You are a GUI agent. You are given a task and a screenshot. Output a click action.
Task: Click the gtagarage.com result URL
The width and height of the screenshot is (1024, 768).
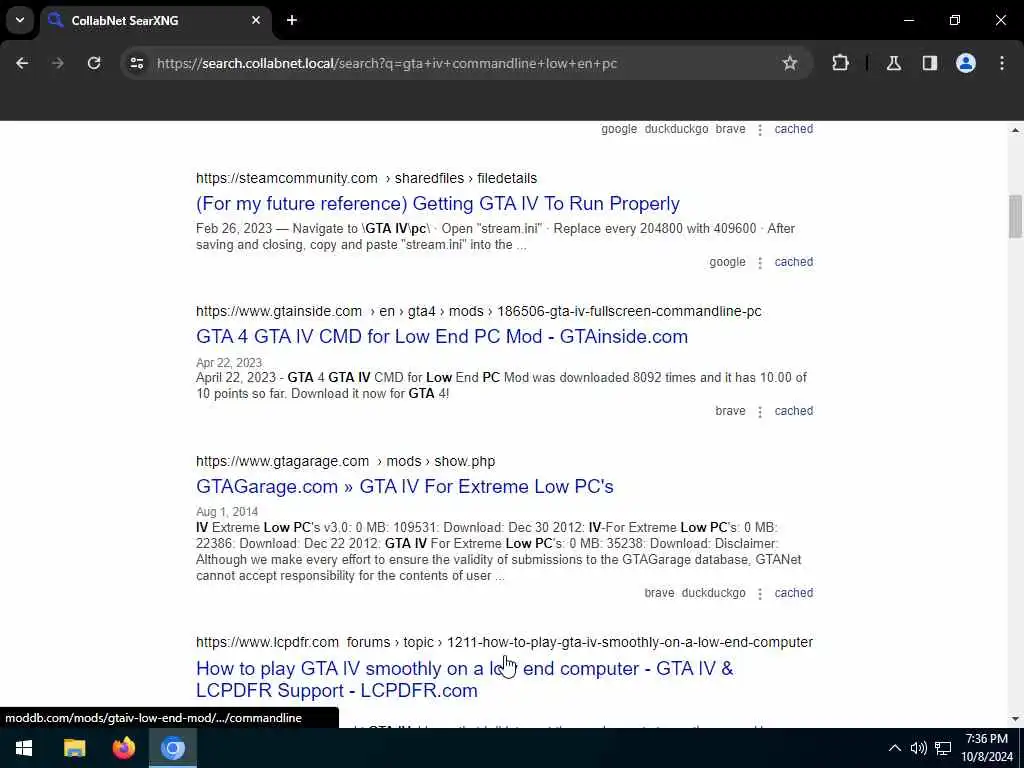345,461
